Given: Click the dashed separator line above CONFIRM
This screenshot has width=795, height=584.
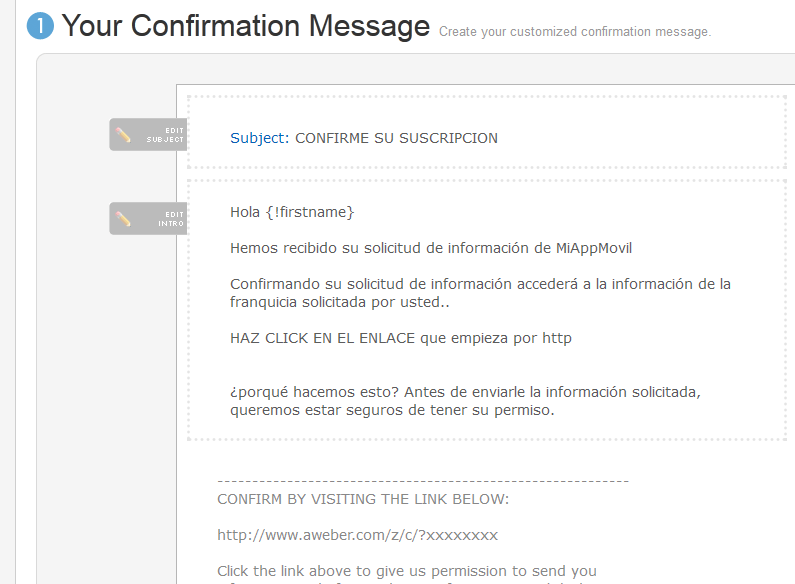Looking at the screenshot, I should coord(422,481).
